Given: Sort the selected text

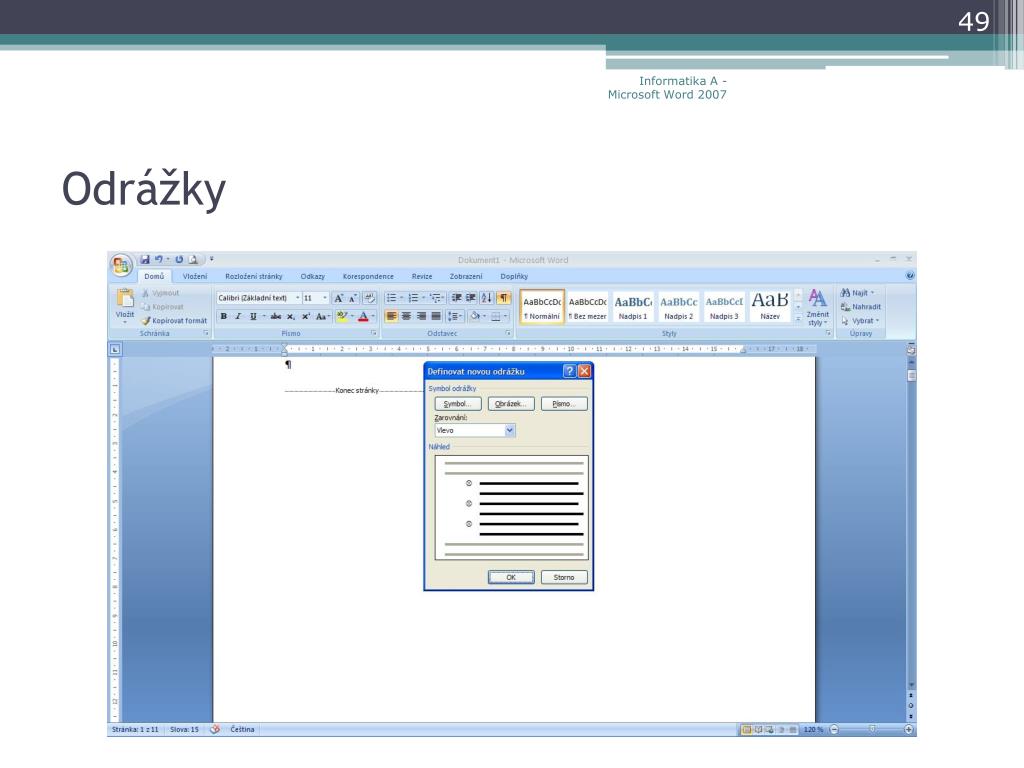Looking at the screenshot, I should 487,298.
